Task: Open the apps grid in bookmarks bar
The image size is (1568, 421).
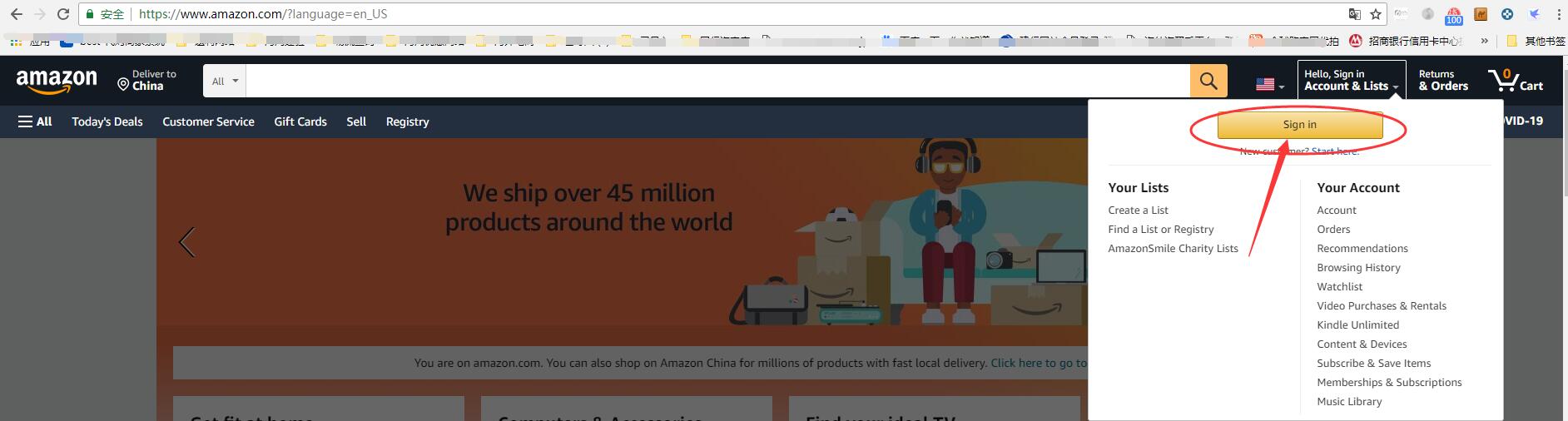Action: (x=16, y=41)
